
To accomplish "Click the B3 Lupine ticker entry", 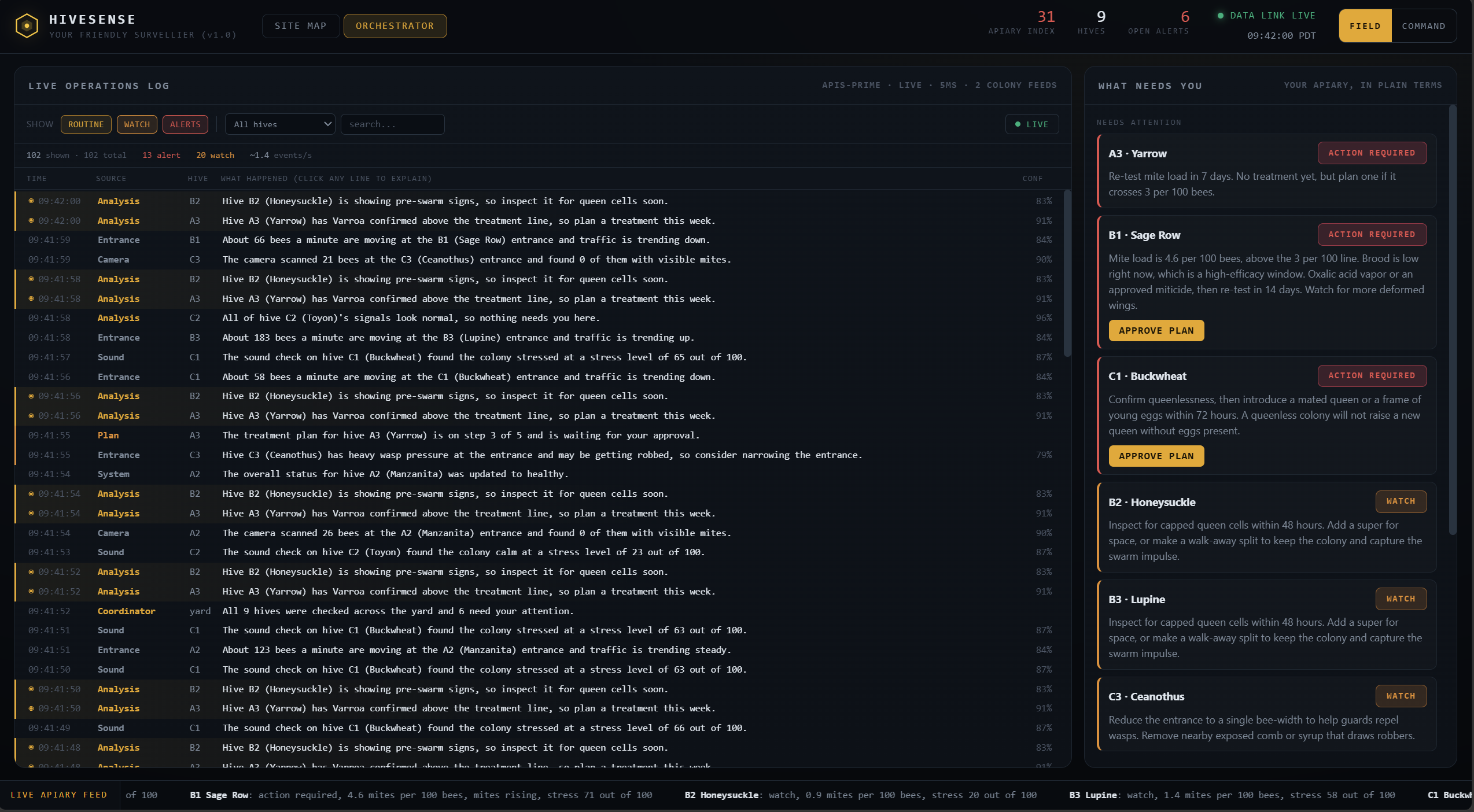I will point(1232,795).
